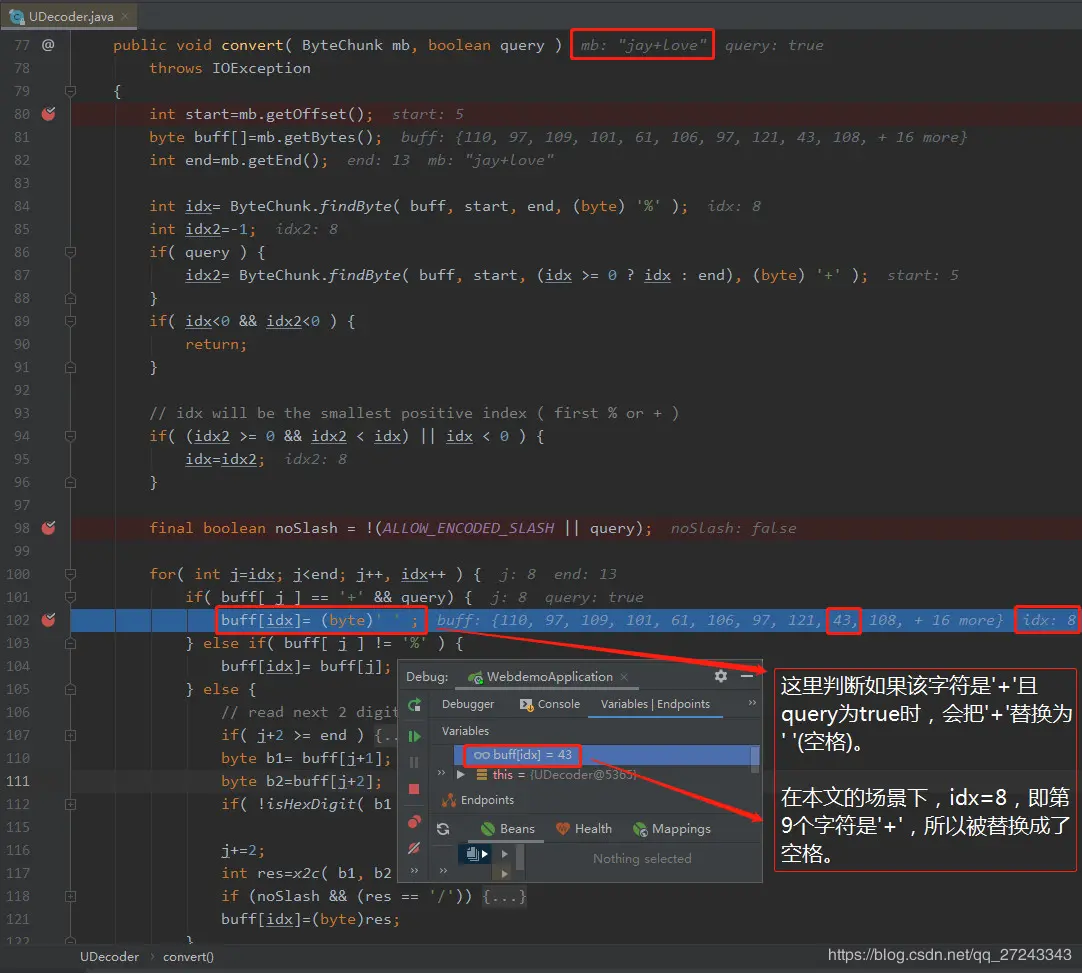Toggle the breakpoint on line 102

48,620
